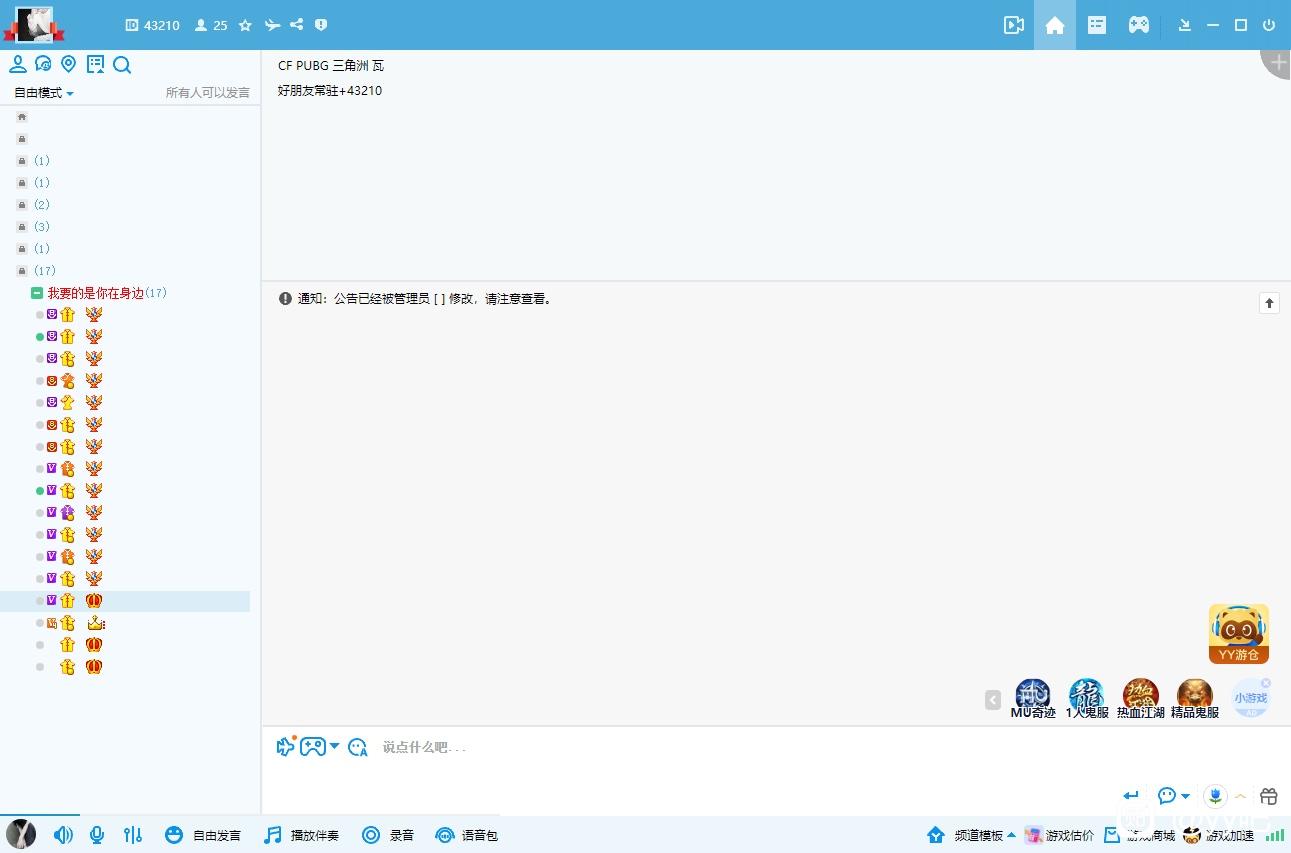Open the audio mixer sliders icon
The height and width of the screenshot is (853, 1291).
(x=133, y=835)
